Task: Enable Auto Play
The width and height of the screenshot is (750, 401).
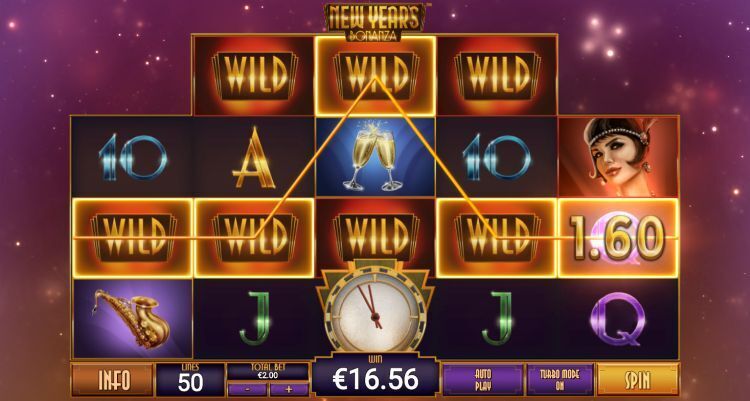Action: (x=483, y=379)
